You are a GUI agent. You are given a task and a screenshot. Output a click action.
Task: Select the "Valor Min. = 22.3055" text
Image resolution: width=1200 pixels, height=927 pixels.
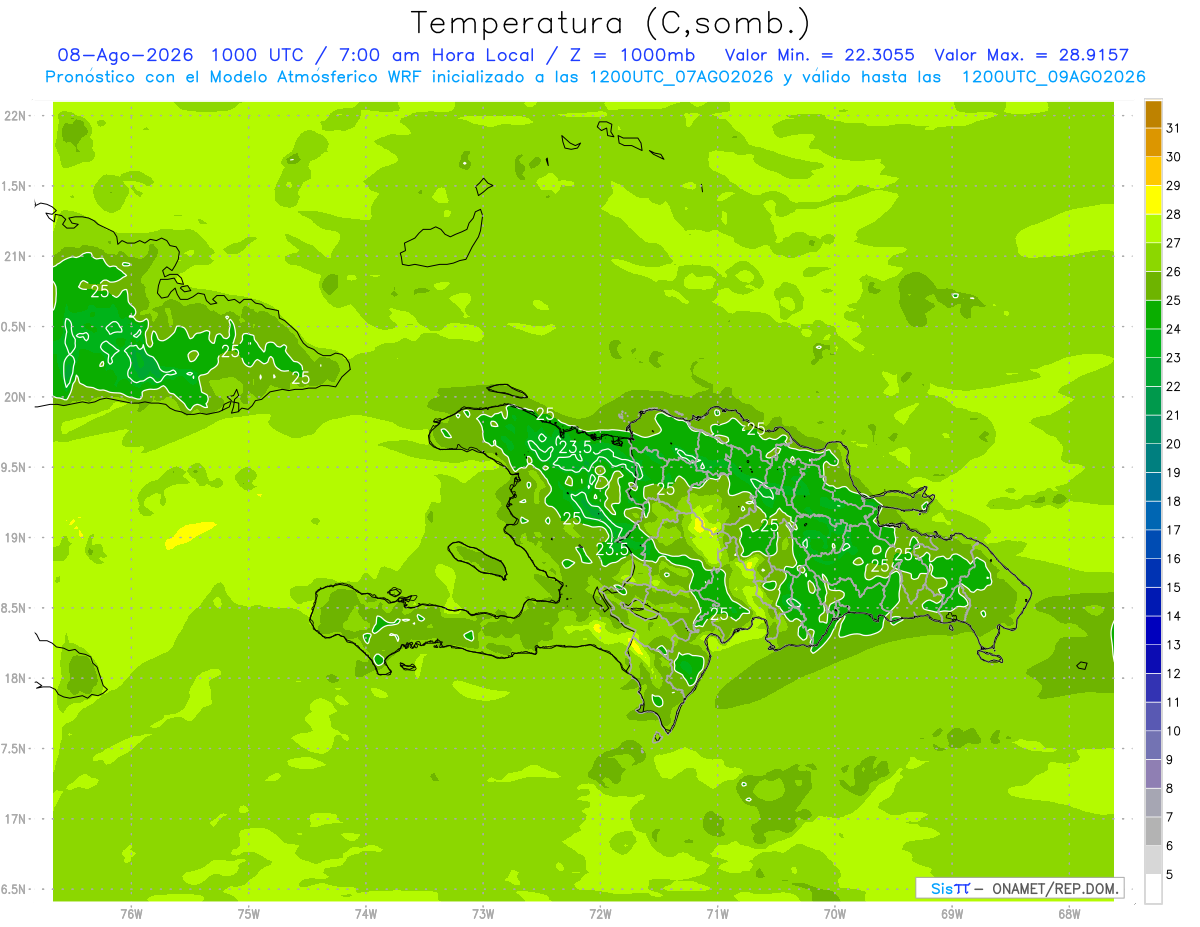pyautogui.click(x=819, y=55)
